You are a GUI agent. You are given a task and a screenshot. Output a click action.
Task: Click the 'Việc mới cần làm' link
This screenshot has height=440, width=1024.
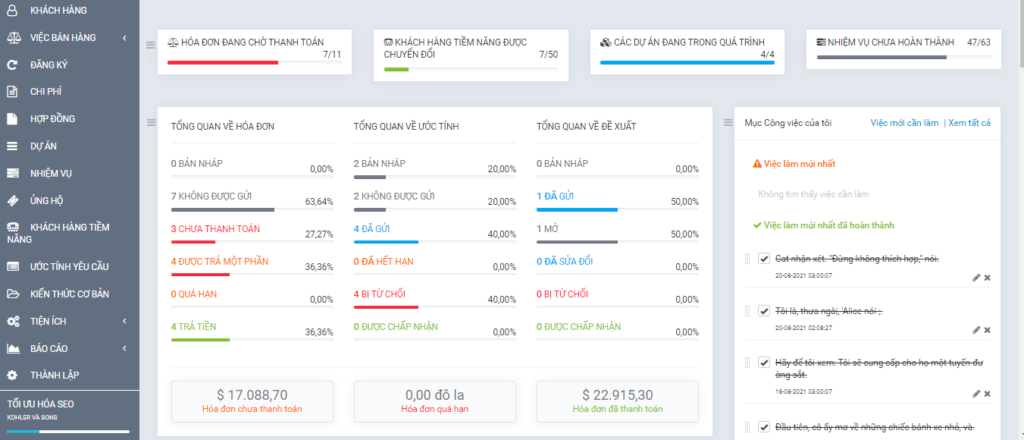click(x=904, y=123)
